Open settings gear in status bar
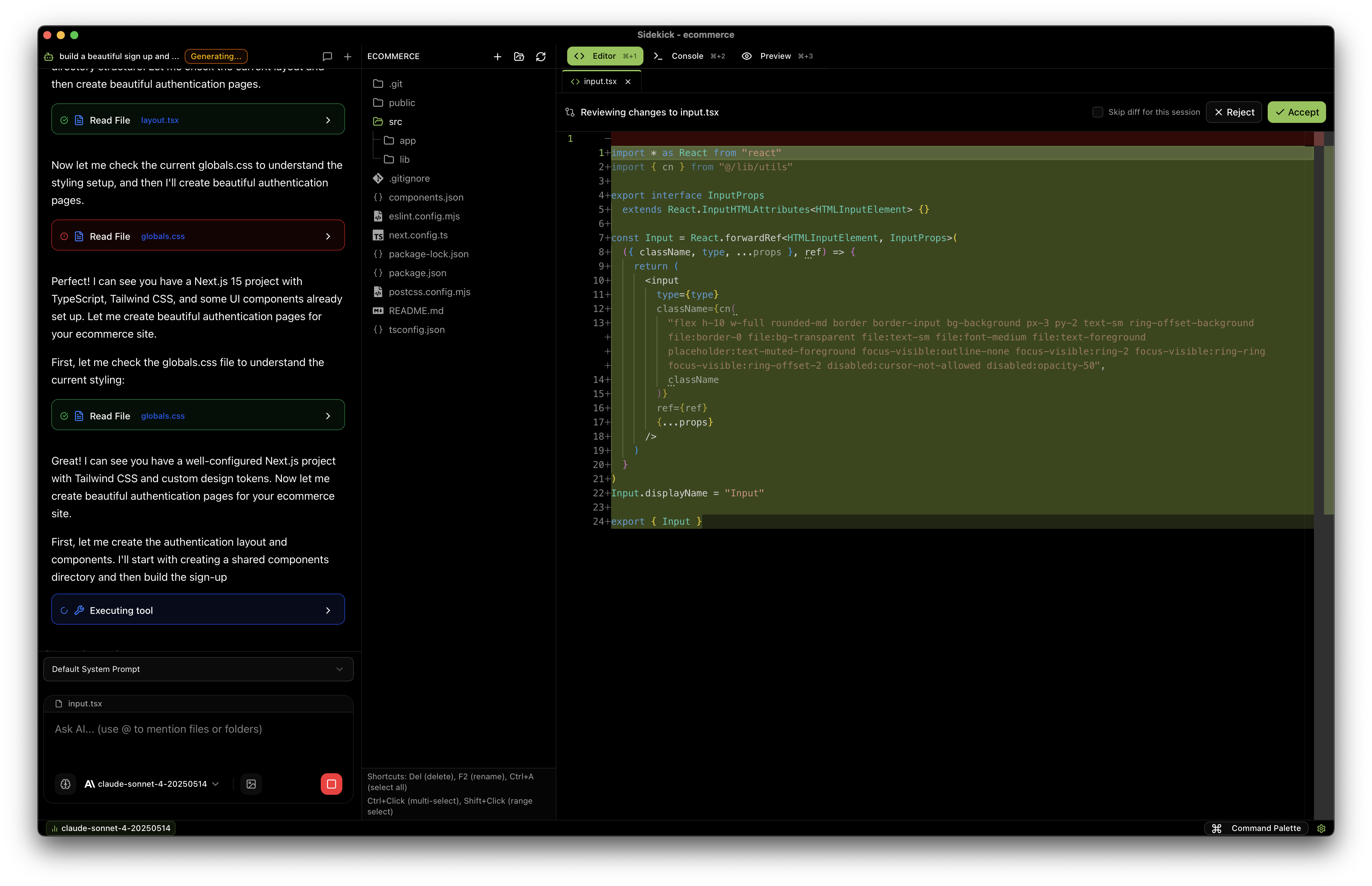The image size is (1372, 886). tap(1321, 829)
